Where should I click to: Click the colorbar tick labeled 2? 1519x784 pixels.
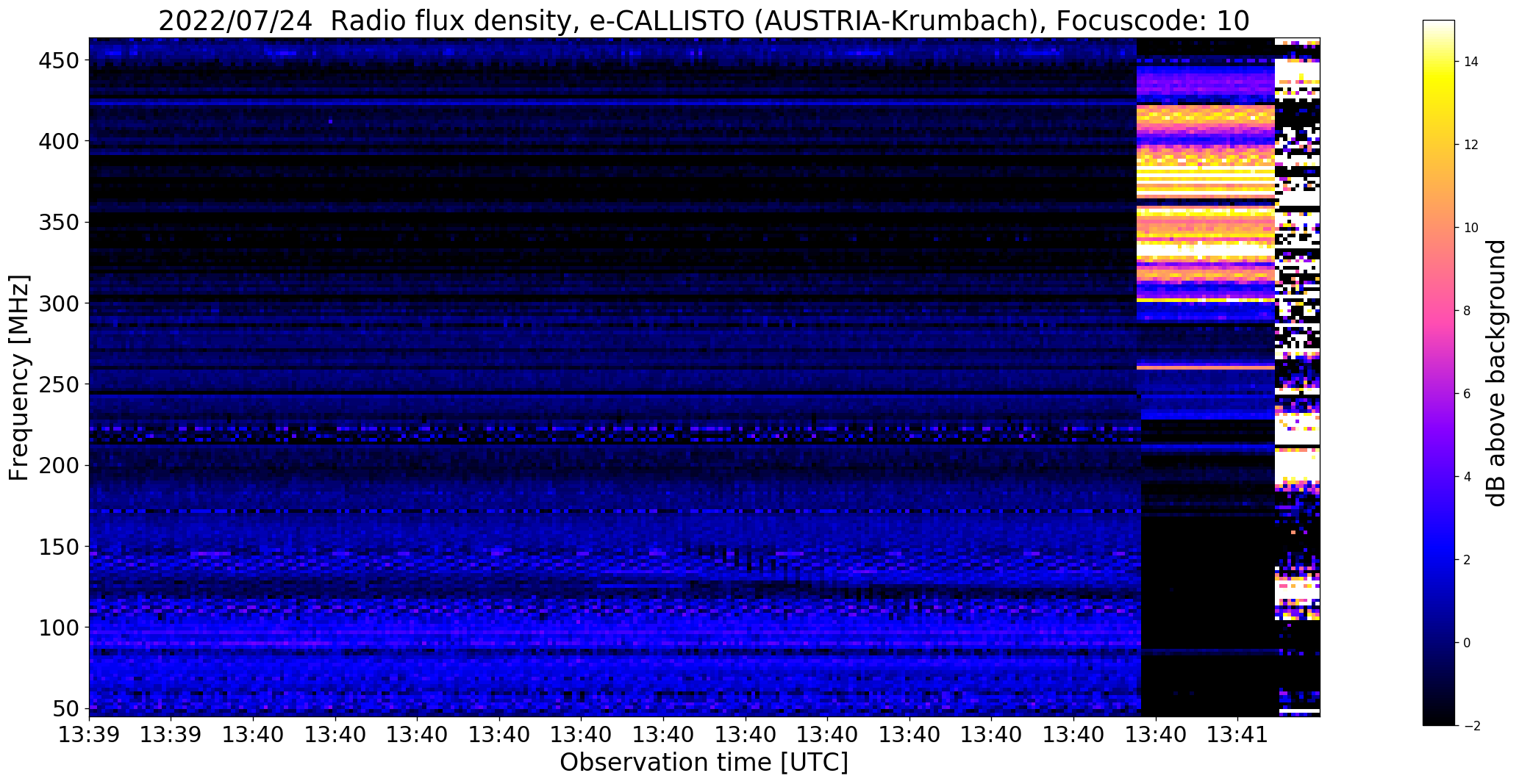tap(1468, 560)
